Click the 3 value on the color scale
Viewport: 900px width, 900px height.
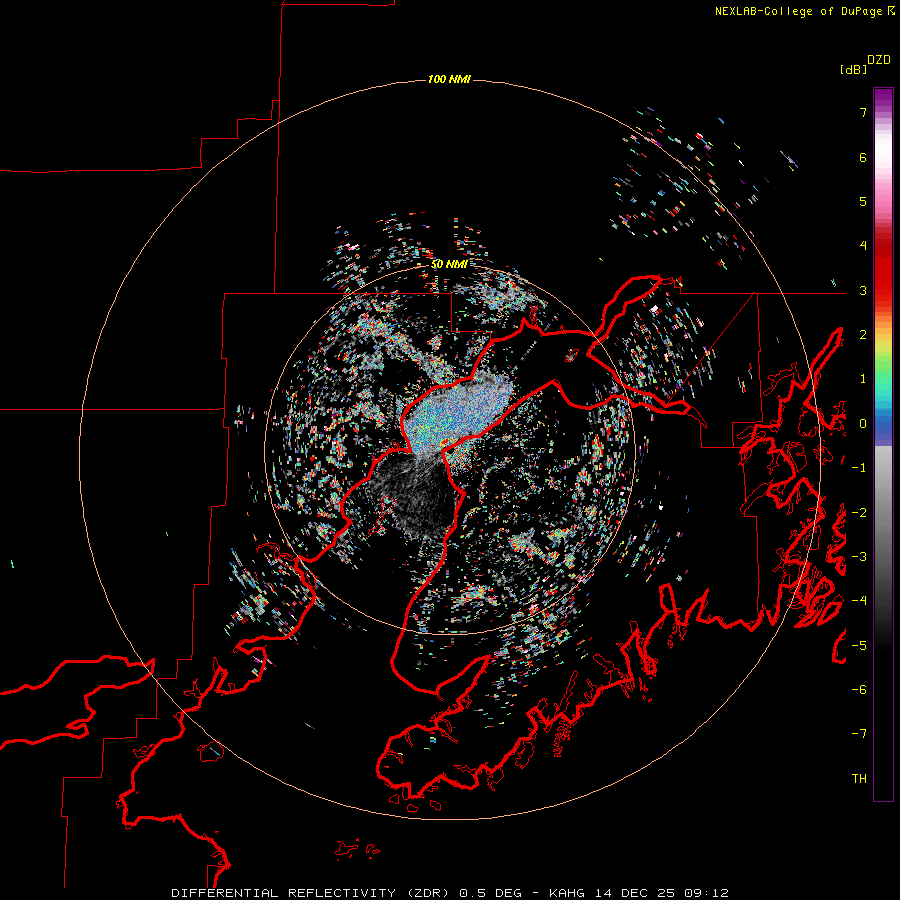tap(863, 290)
